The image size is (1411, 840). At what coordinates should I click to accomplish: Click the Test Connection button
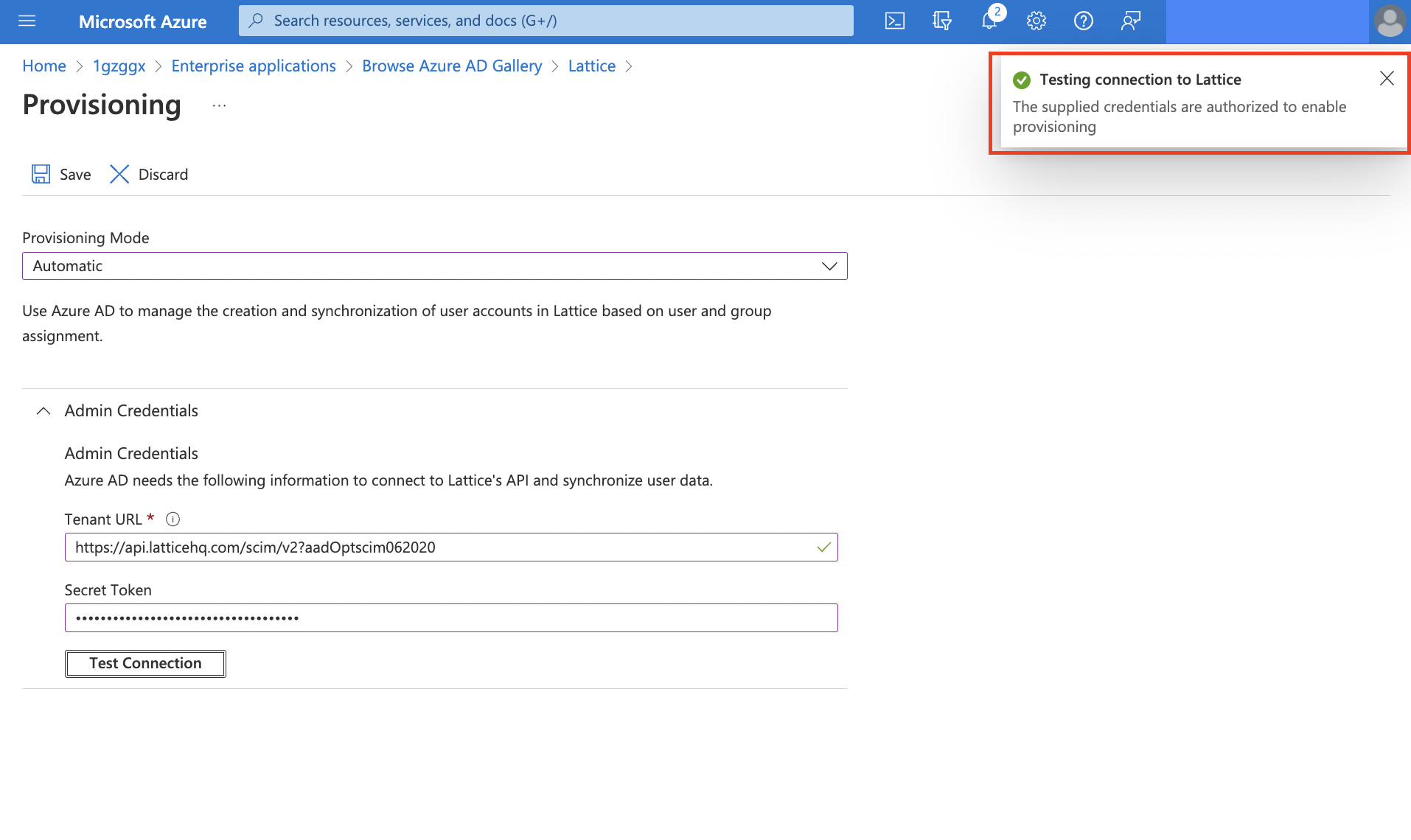(145, 663)
